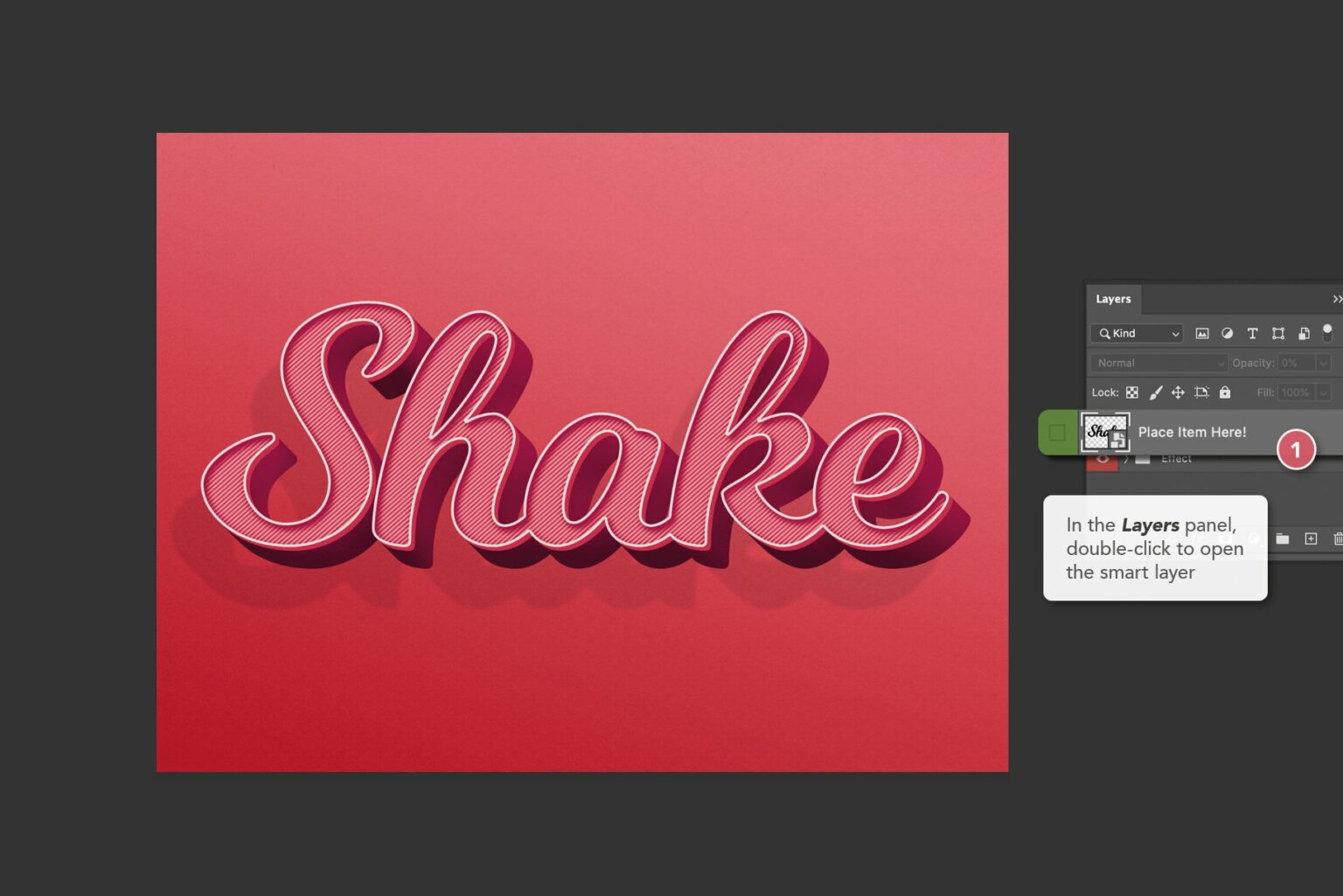
Task: Click the lock all padlock icon
Action: point(1225,392)
